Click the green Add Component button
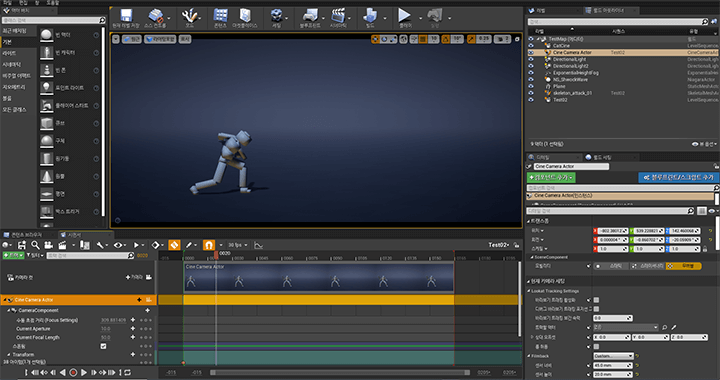The width and height of the screenshot is (720, 380). tap(551, 177)
